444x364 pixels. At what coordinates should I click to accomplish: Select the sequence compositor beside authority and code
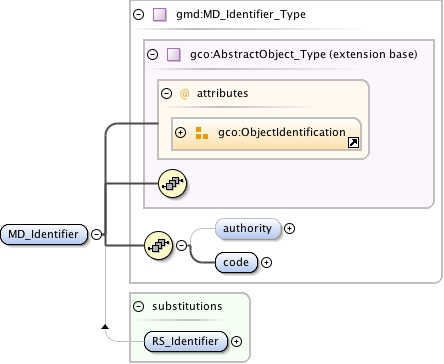[x=158, y=246]
